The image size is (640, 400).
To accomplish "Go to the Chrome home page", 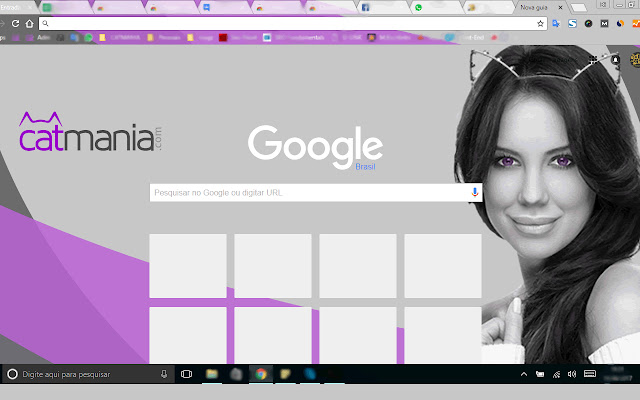I will [29, 24].
